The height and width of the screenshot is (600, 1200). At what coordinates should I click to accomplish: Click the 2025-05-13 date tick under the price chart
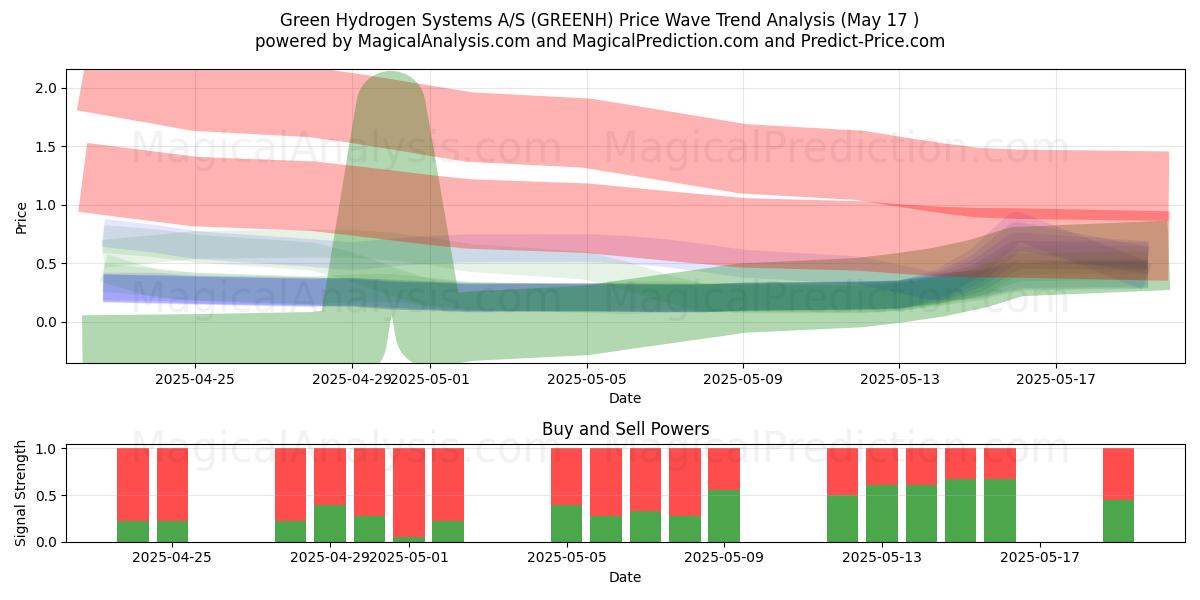point(899,379)
